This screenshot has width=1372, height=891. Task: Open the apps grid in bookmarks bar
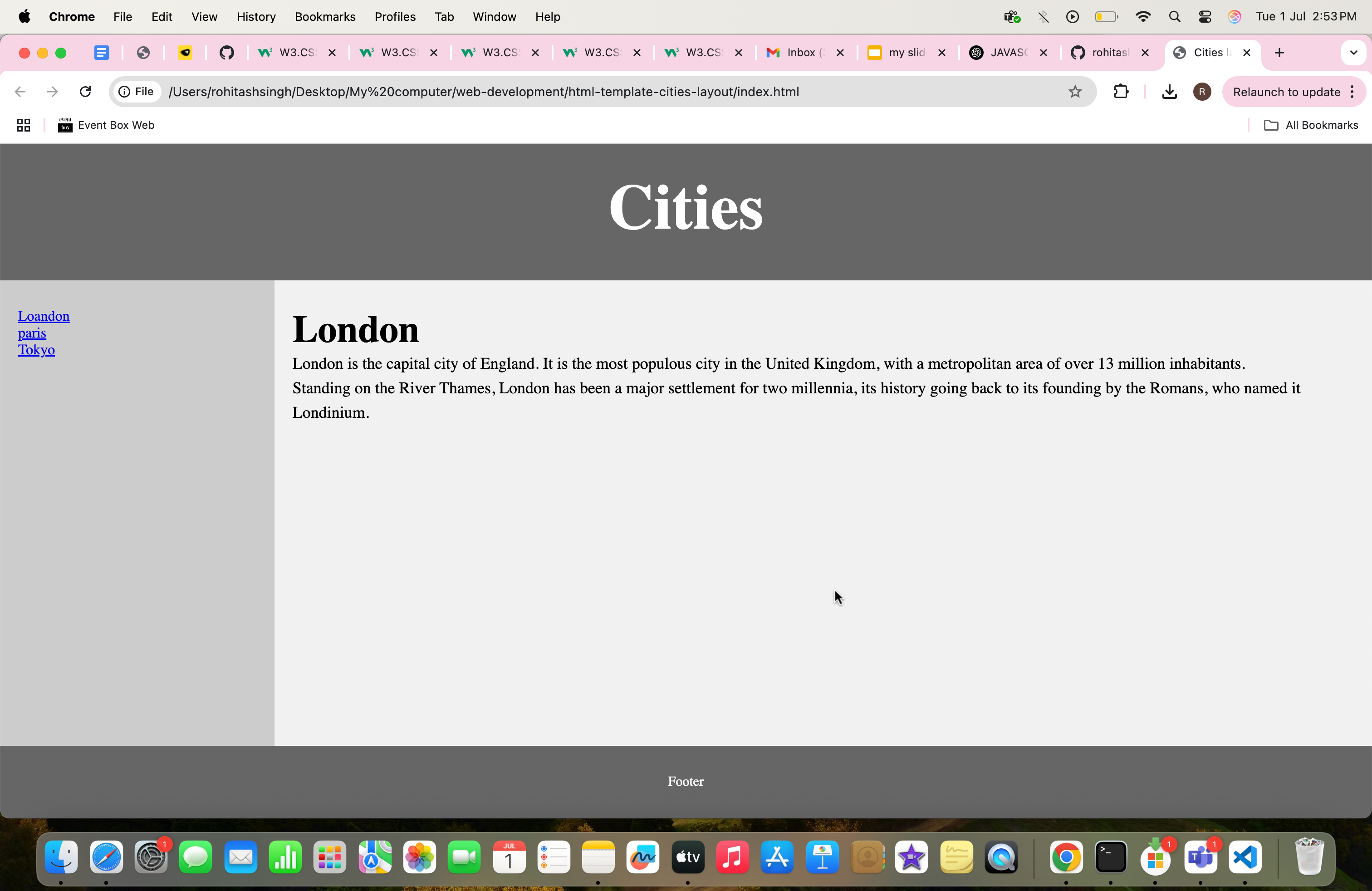click(x=23, y=125)
